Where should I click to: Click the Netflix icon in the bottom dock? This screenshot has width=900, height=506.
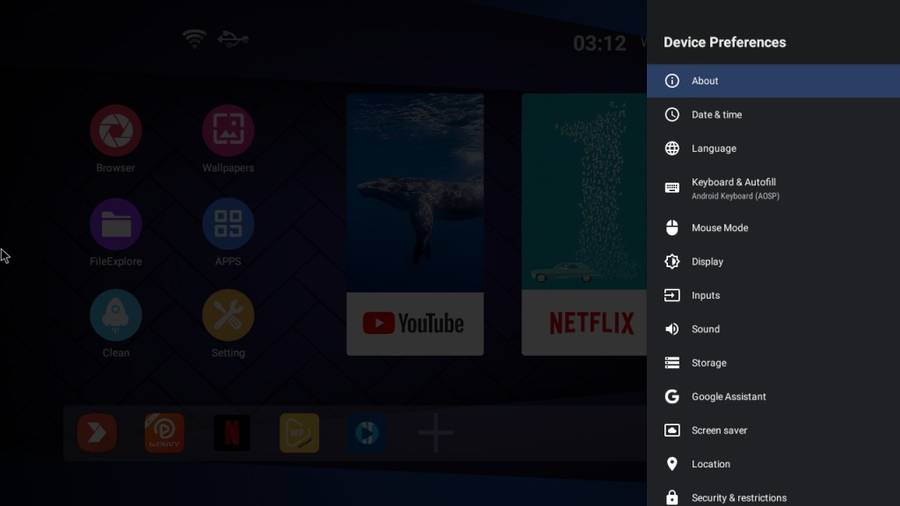232,433
